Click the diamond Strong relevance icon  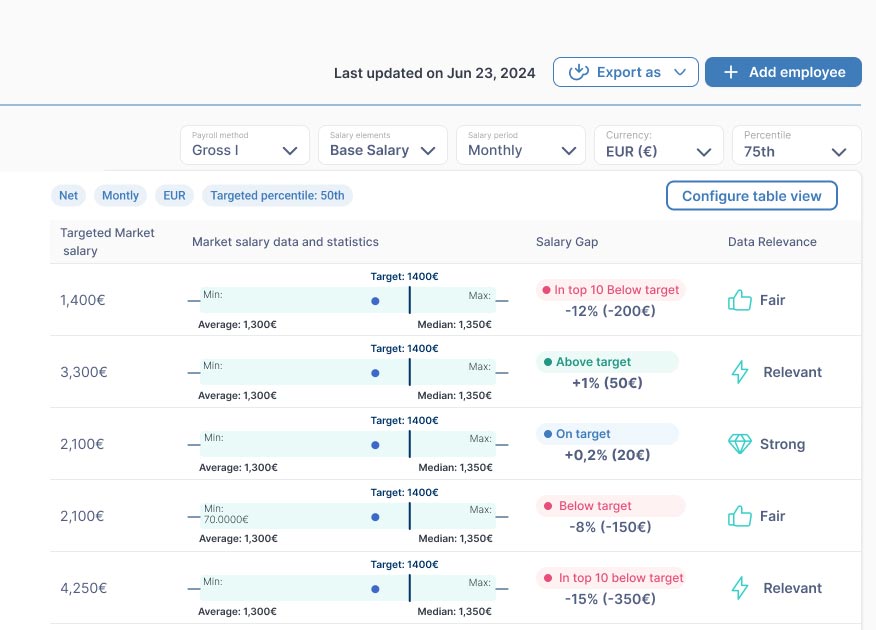pyautogui.click(x=739, y=444)
